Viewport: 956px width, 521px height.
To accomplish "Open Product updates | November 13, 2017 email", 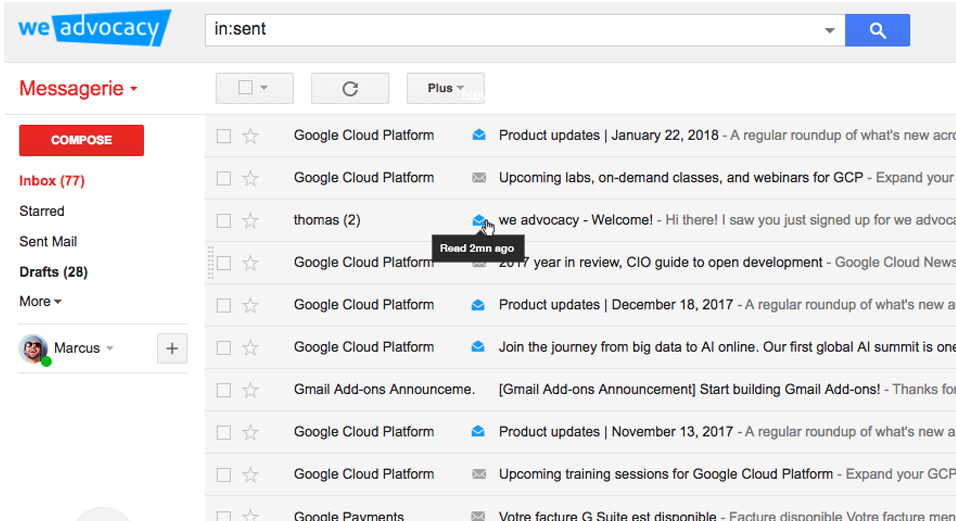I will (616, 432).
